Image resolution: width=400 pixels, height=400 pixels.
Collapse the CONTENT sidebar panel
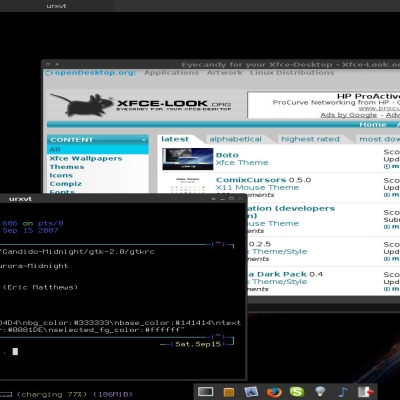tap(144, 140)
